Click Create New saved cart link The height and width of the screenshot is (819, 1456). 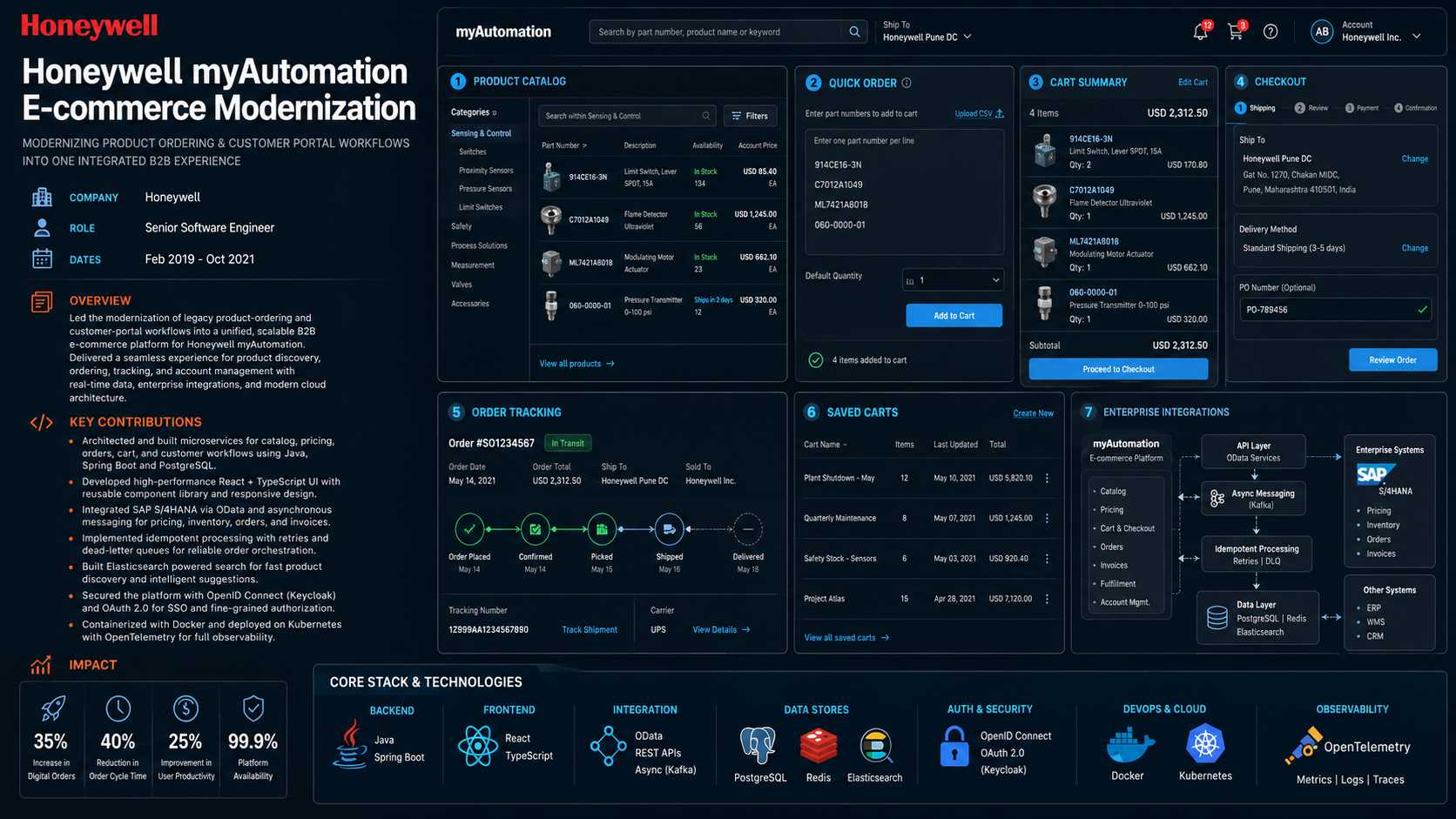[x=1033, y=413]
